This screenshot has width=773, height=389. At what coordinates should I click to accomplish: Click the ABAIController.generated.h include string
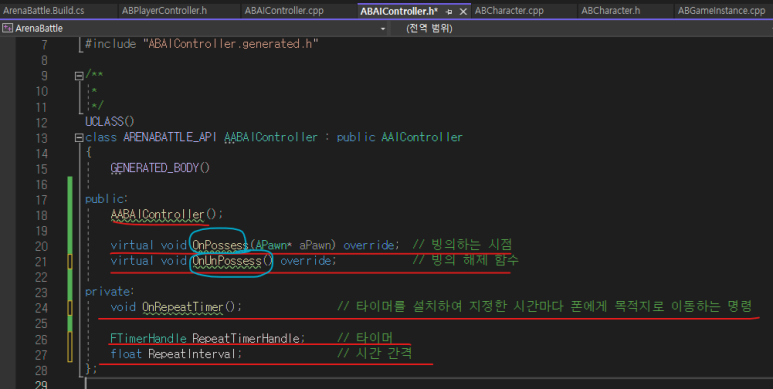231,44
